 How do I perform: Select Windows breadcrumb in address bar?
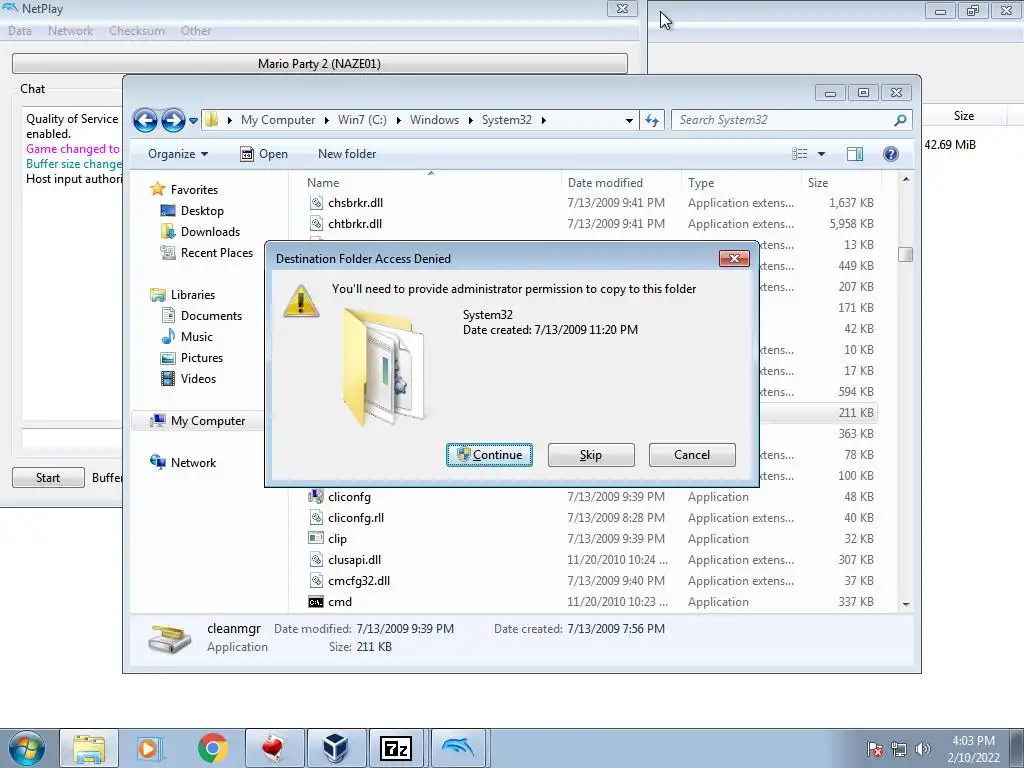pos(434,120)
